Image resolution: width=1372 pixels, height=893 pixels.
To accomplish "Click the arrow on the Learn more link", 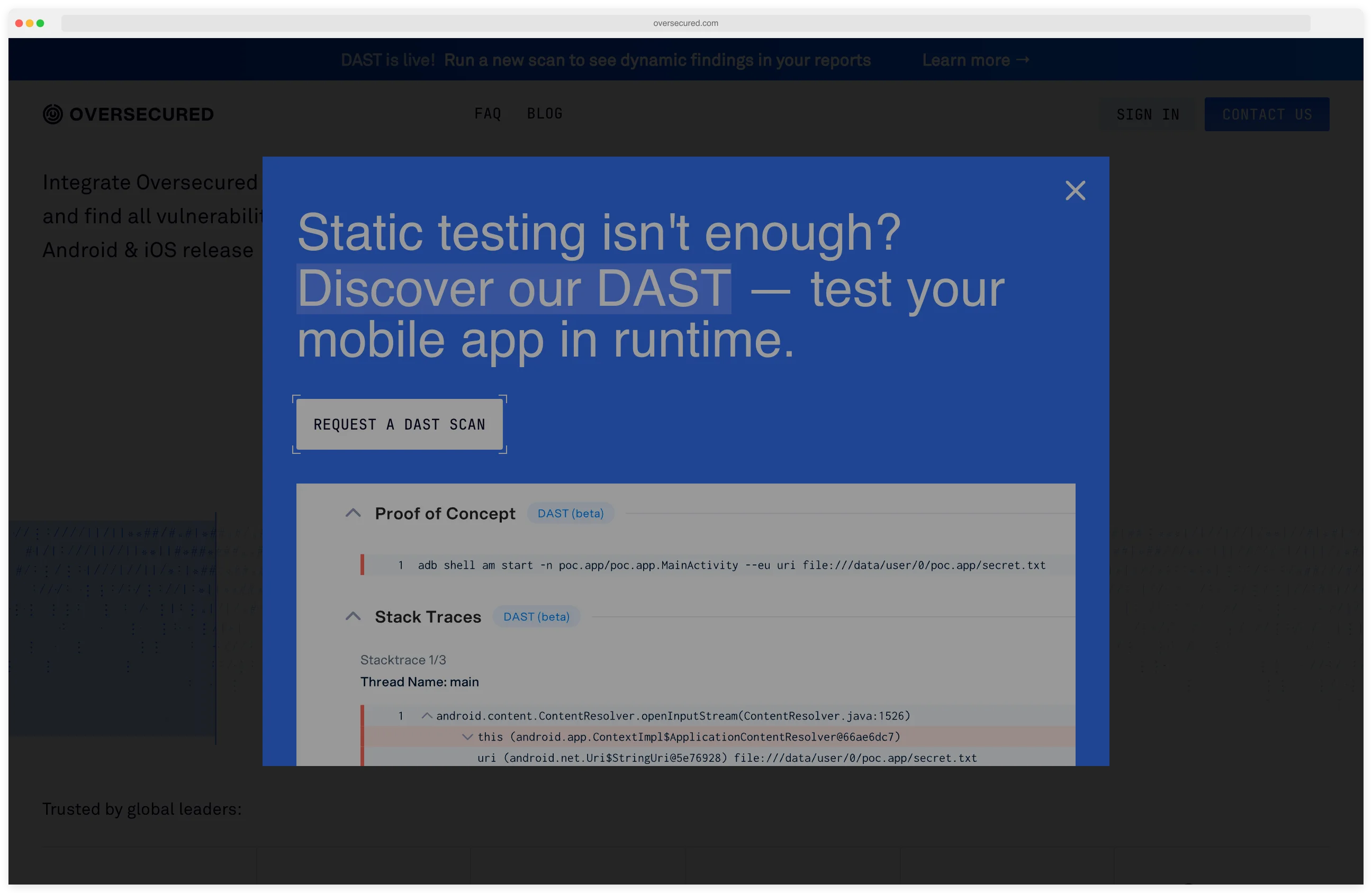I will pos(1023,59).
